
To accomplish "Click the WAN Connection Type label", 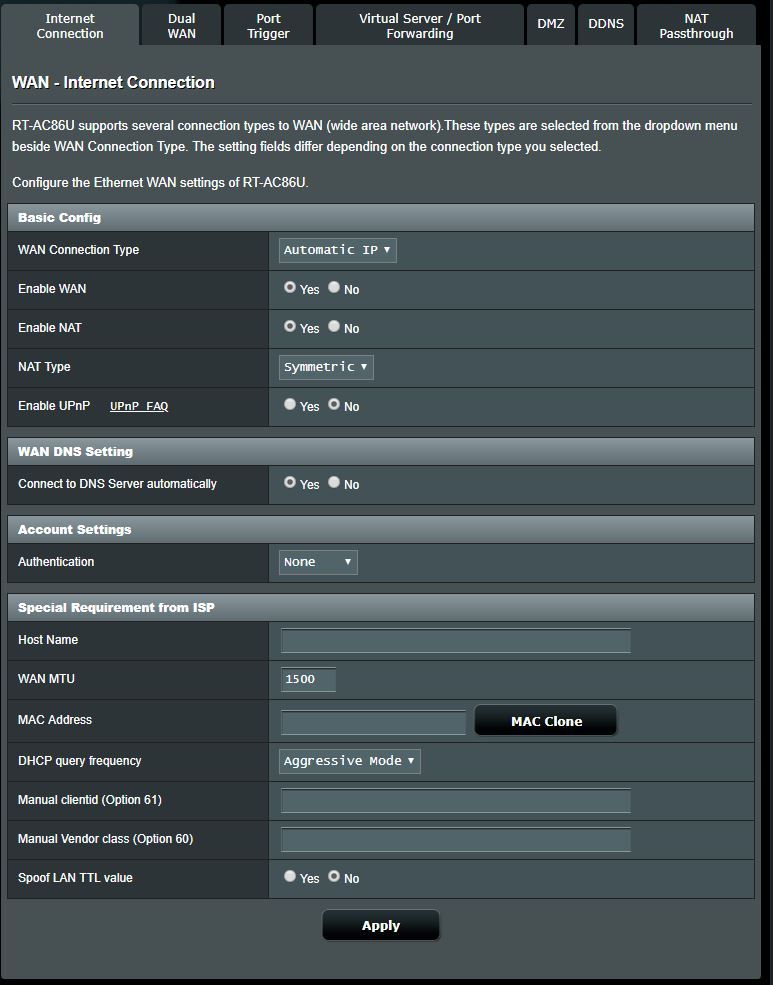I will (x=78, y=250).
